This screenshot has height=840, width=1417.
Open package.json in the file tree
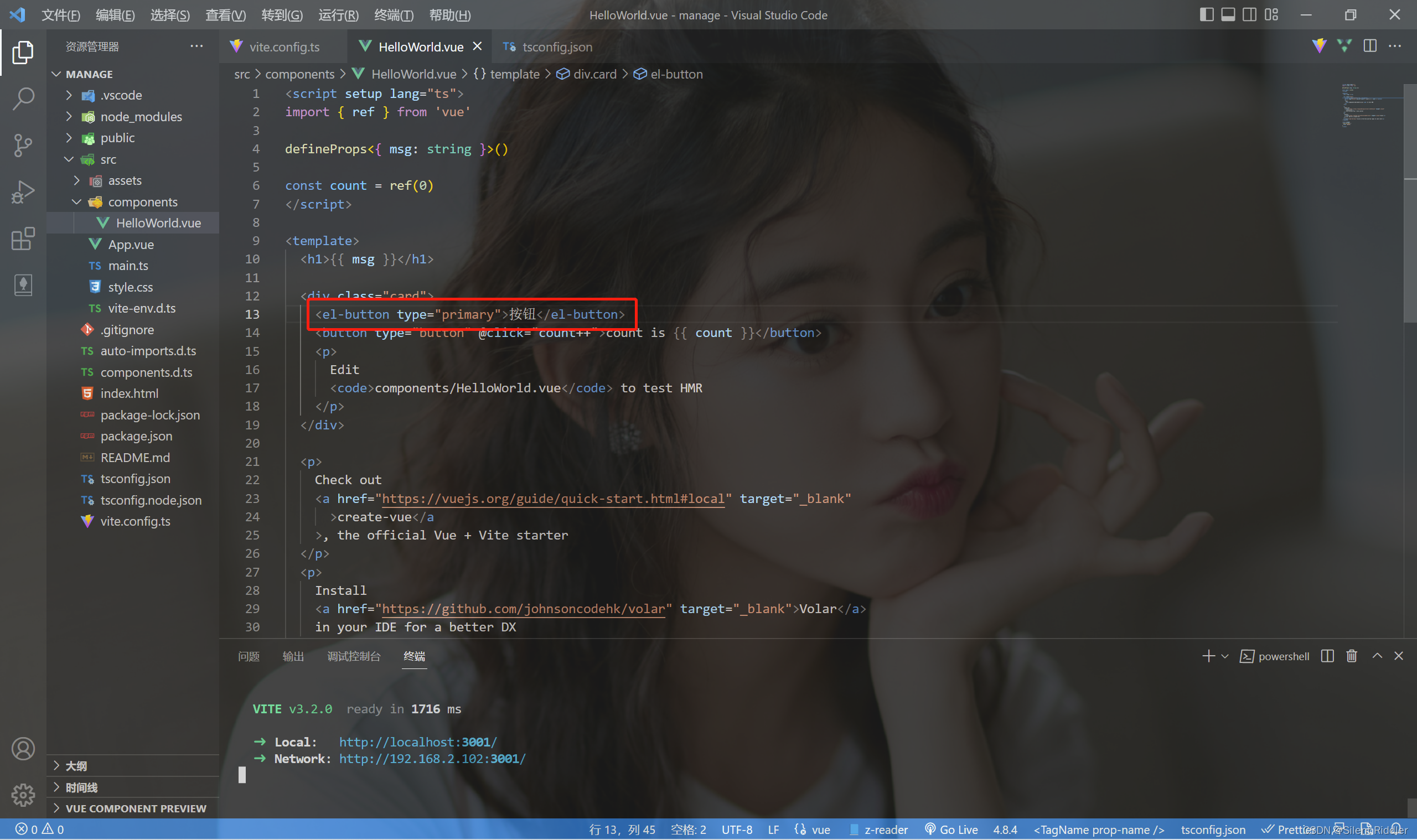pos(133,437)
